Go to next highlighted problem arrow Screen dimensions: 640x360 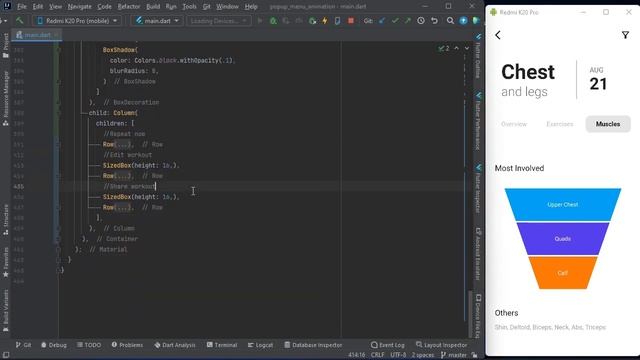pos(467,48)
